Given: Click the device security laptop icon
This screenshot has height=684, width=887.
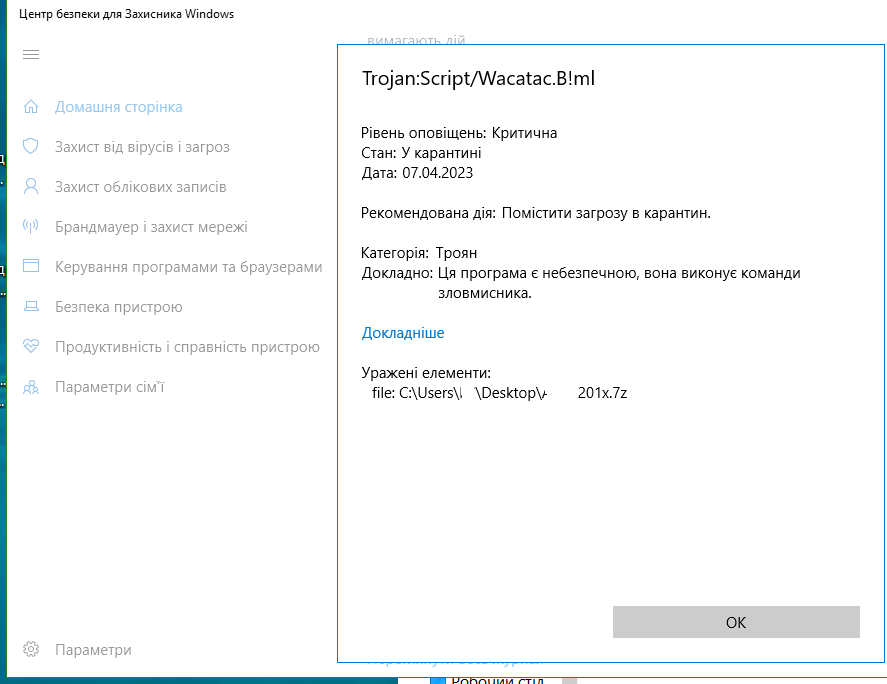Looking at the screenshot, I should [31, 307].
